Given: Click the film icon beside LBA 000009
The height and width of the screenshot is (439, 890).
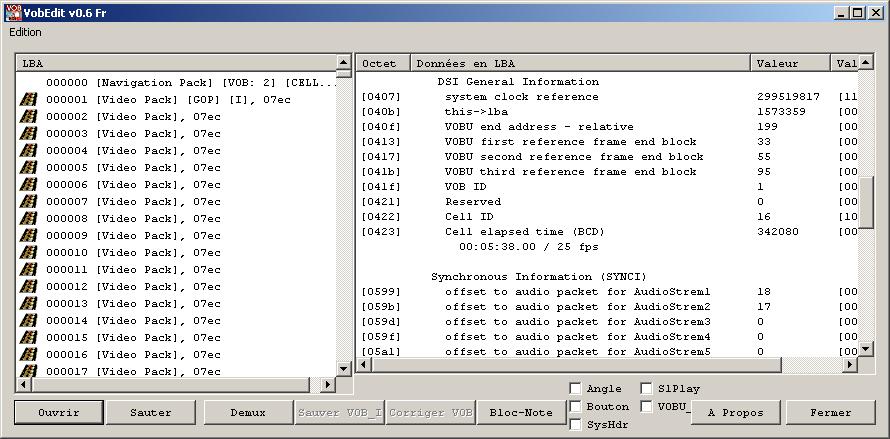Looking at the screenshot, I should click(28, 236).
